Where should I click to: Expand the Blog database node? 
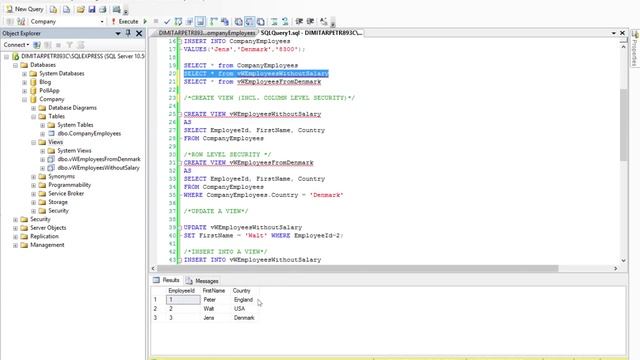pos(24,82)
